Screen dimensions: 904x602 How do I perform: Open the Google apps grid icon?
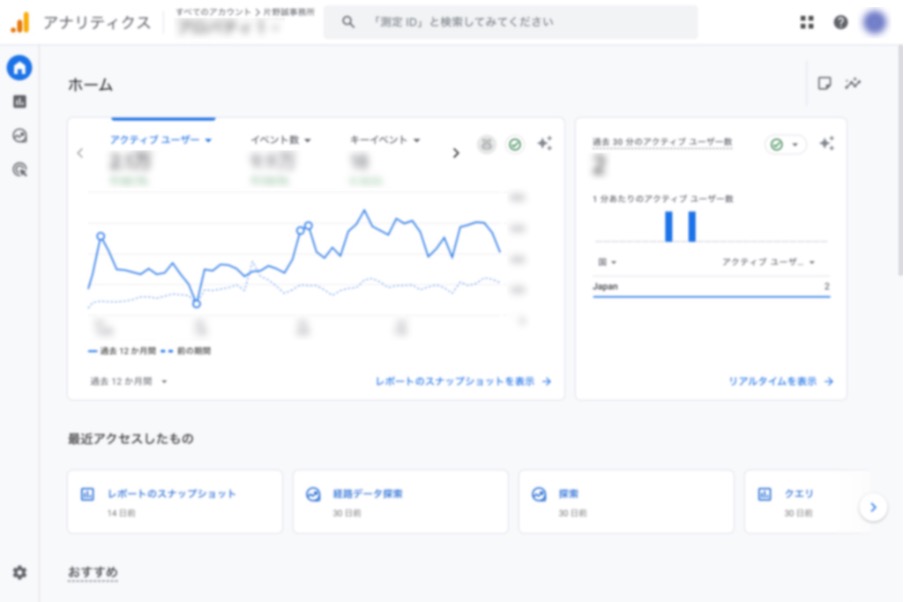pyautogui.click(x=807, y=22)
